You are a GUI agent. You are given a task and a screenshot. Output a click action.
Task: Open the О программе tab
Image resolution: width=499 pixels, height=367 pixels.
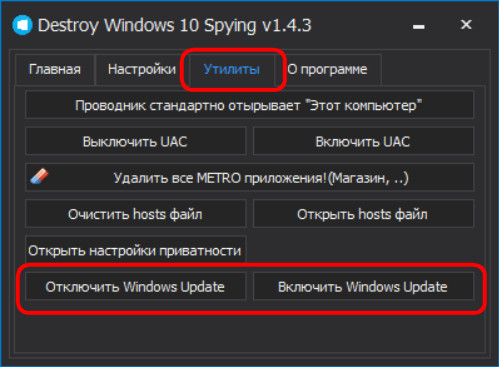[327, 69]
